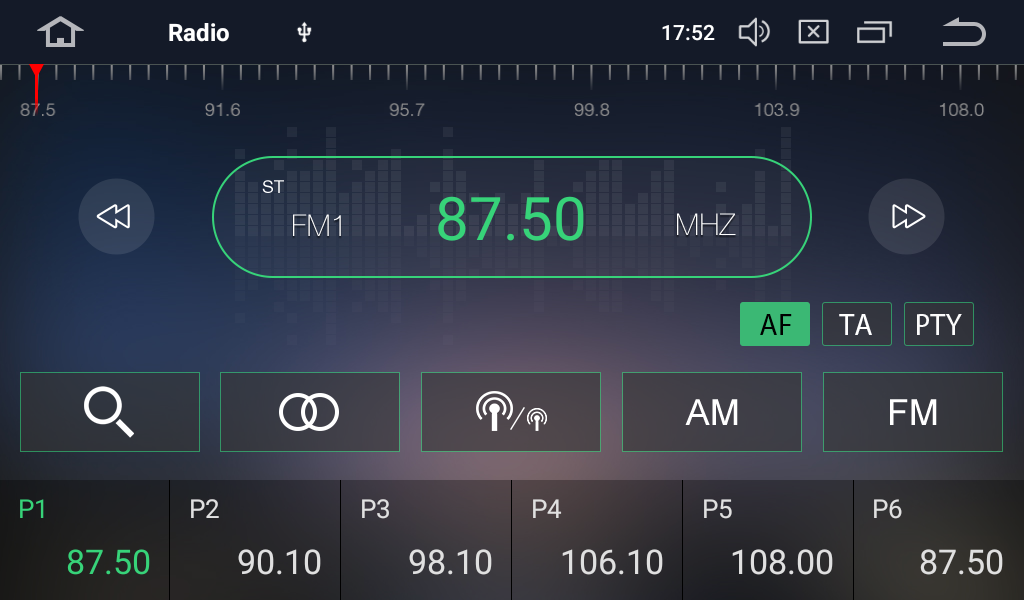Switch local/distance reception with antenna icon
This screenshot has width=1024, height=600.
coord(511,412)
